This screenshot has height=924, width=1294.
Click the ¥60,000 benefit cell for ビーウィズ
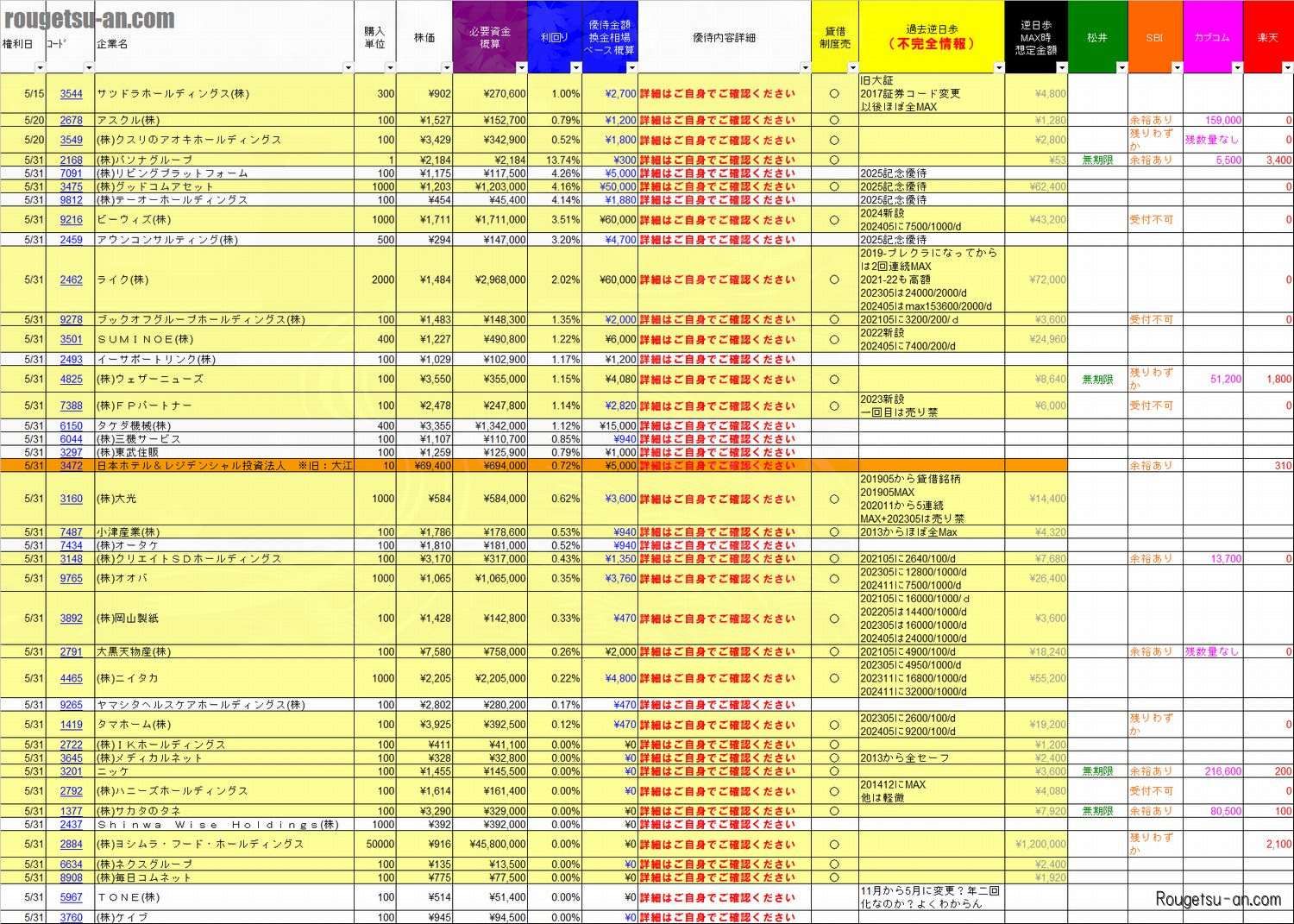point(610,220)
